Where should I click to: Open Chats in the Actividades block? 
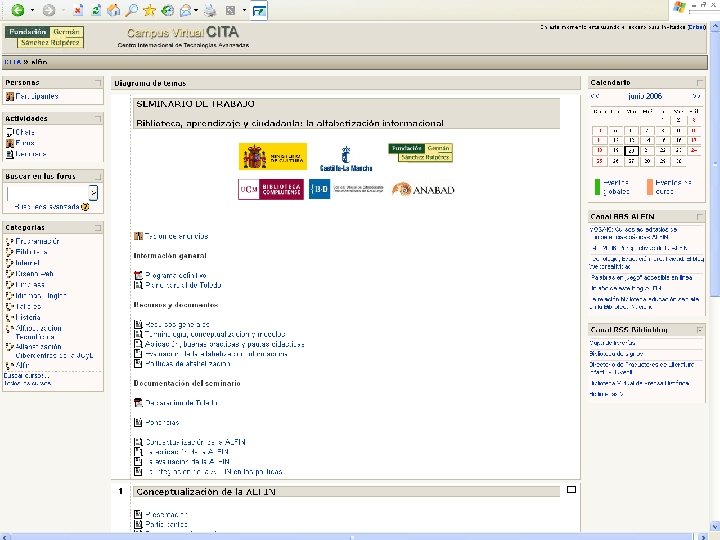(x=25, y=132)
